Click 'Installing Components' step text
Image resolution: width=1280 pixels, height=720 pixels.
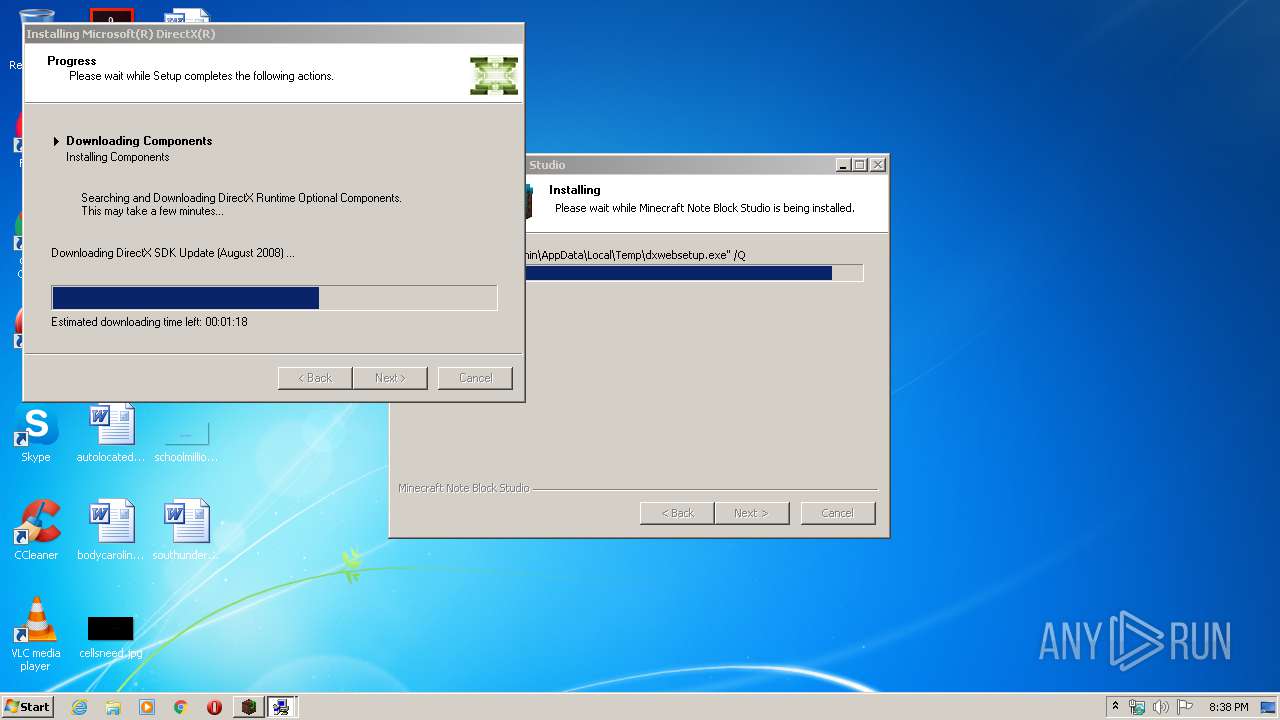click(118, 157)
